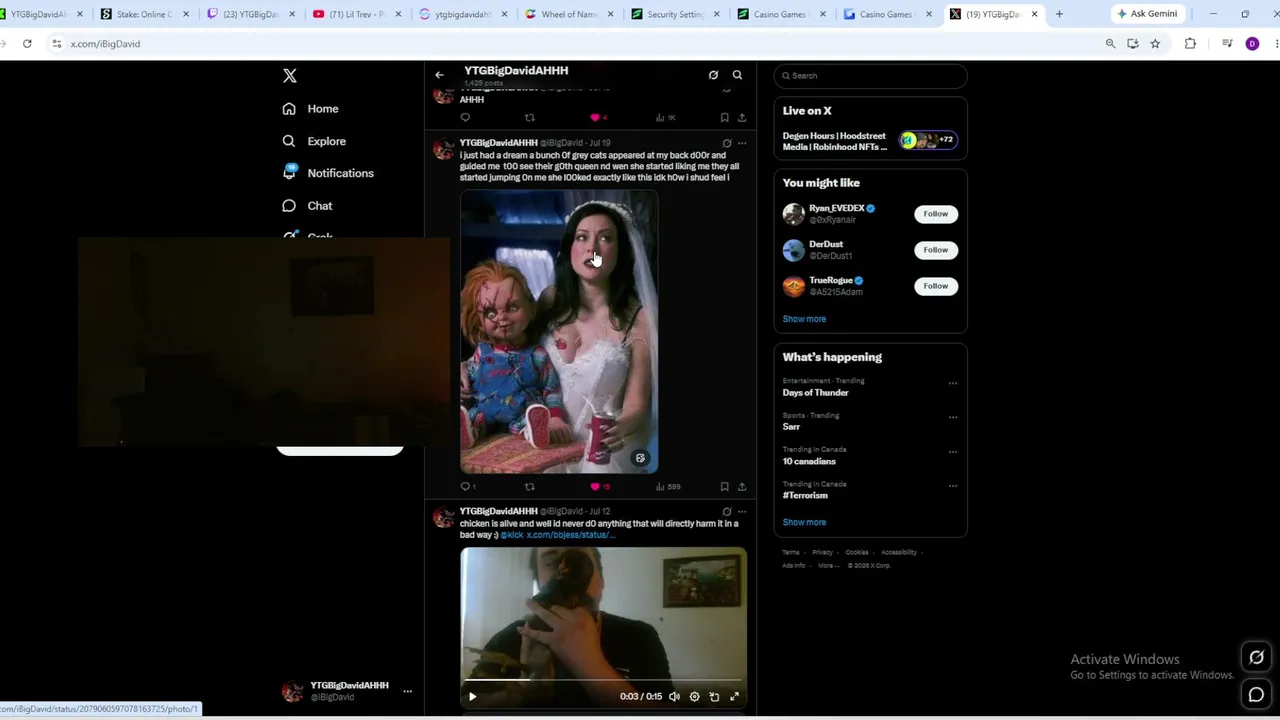Switch to the Security Settings tab

[676, 14]
